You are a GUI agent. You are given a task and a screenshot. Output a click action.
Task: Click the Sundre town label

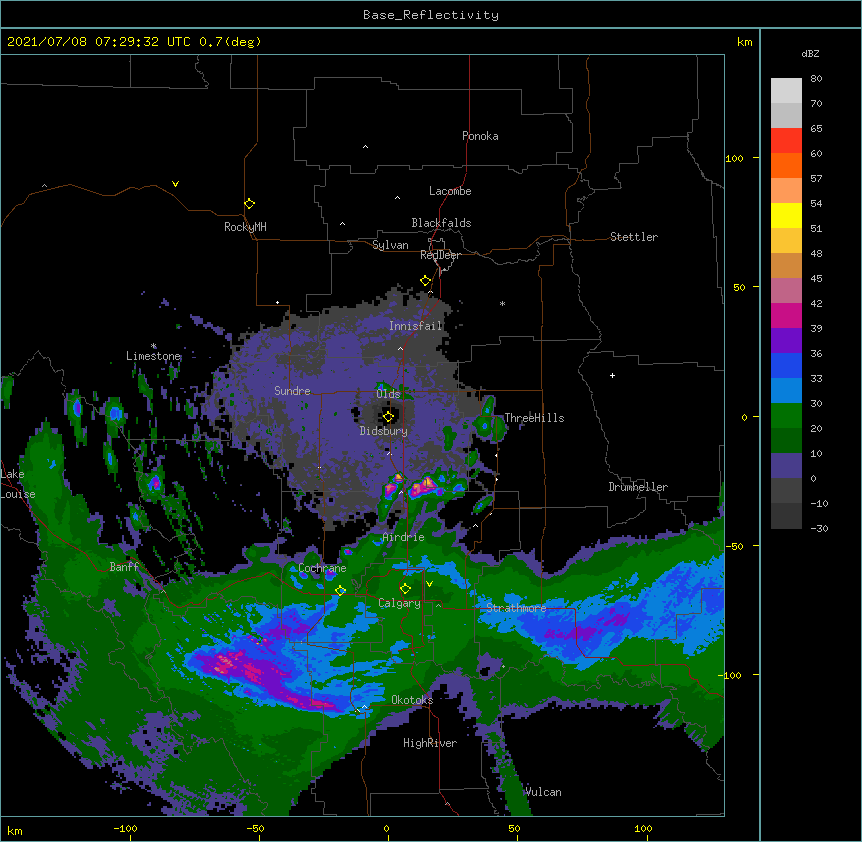[x=292, y=391]
